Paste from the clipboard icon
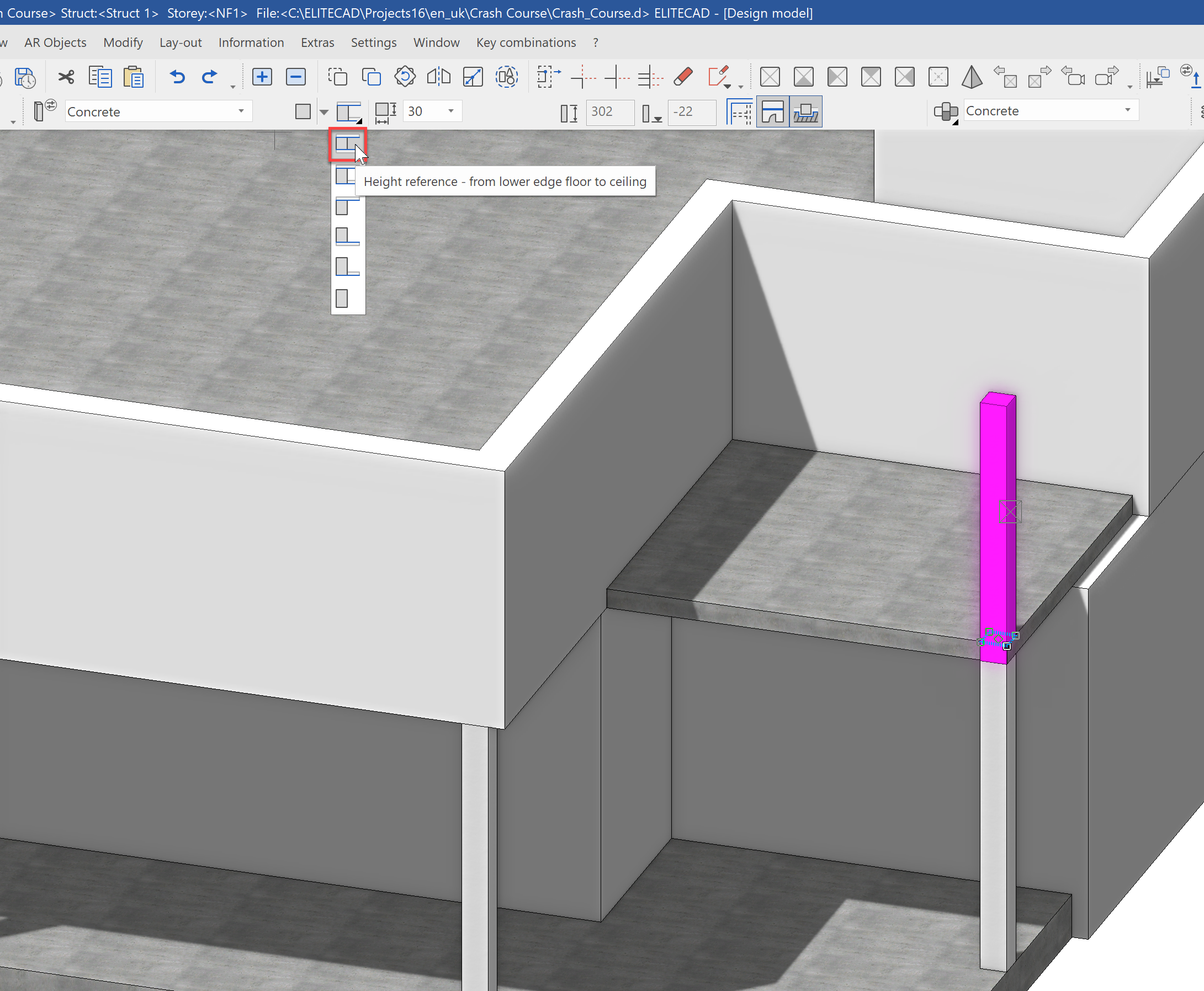The image size is (1204, 991). coord(133,77)
